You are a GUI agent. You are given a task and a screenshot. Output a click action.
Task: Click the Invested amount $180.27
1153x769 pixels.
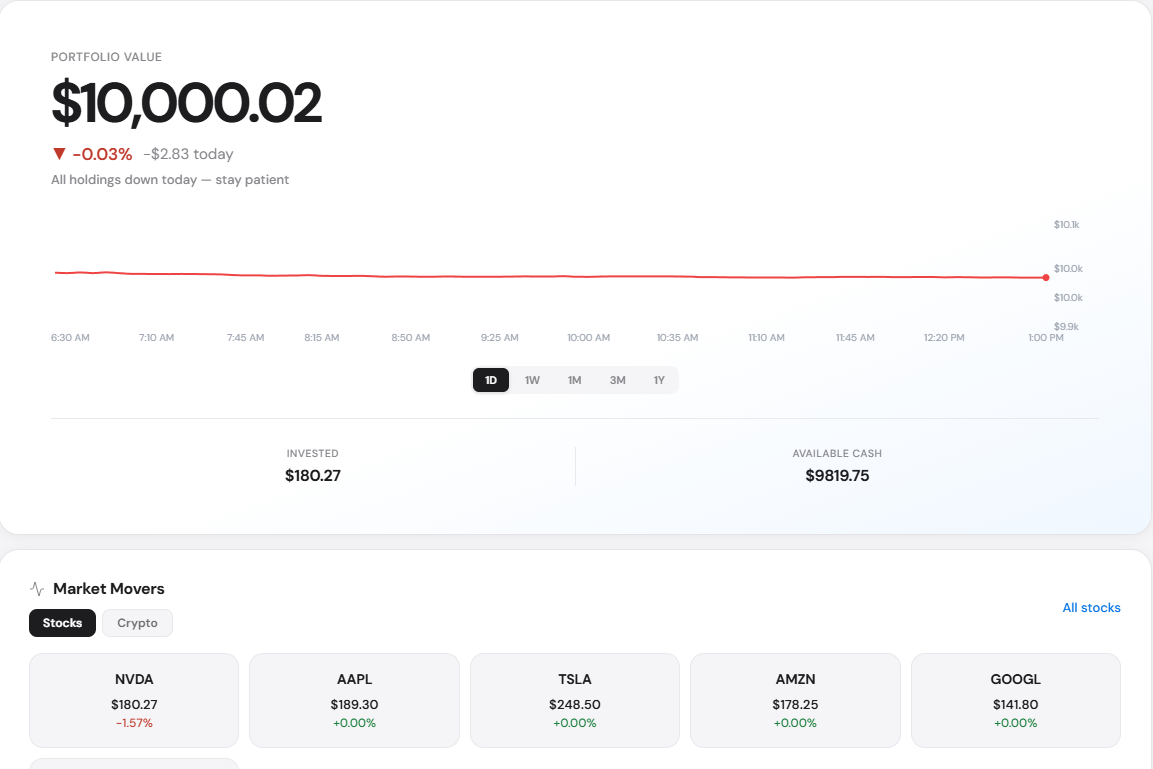tap(313, 475)
